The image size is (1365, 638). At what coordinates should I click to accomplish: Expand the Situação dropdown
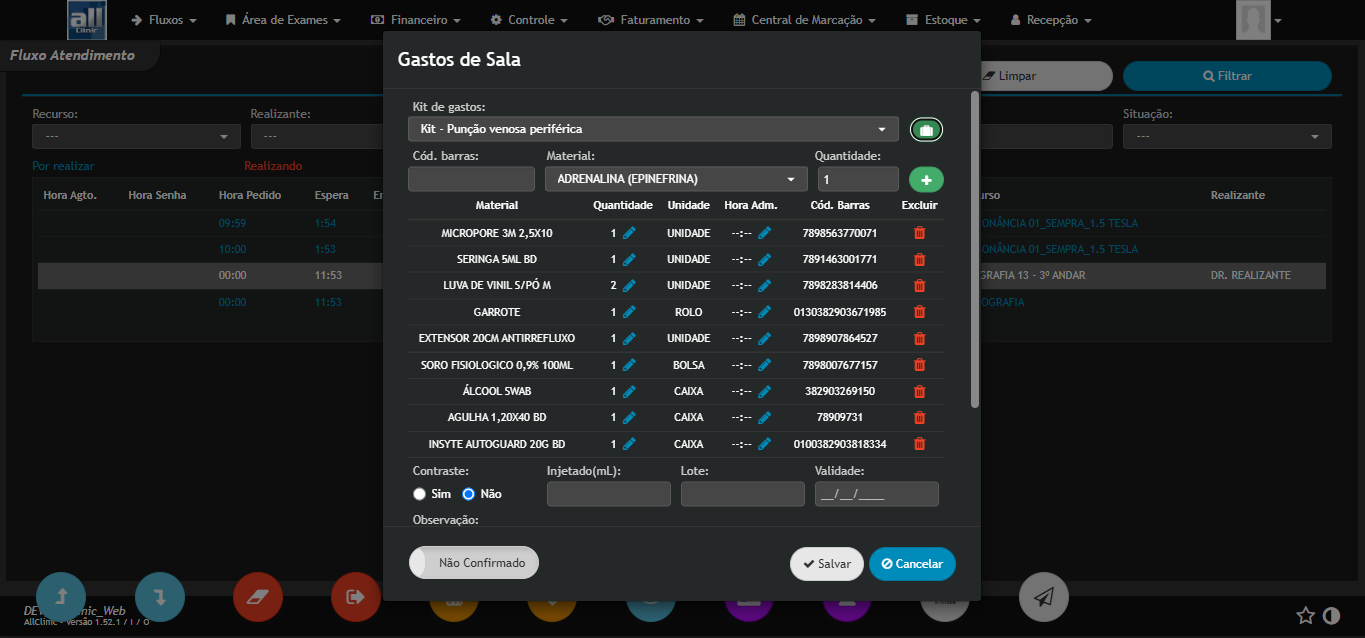1227,136
